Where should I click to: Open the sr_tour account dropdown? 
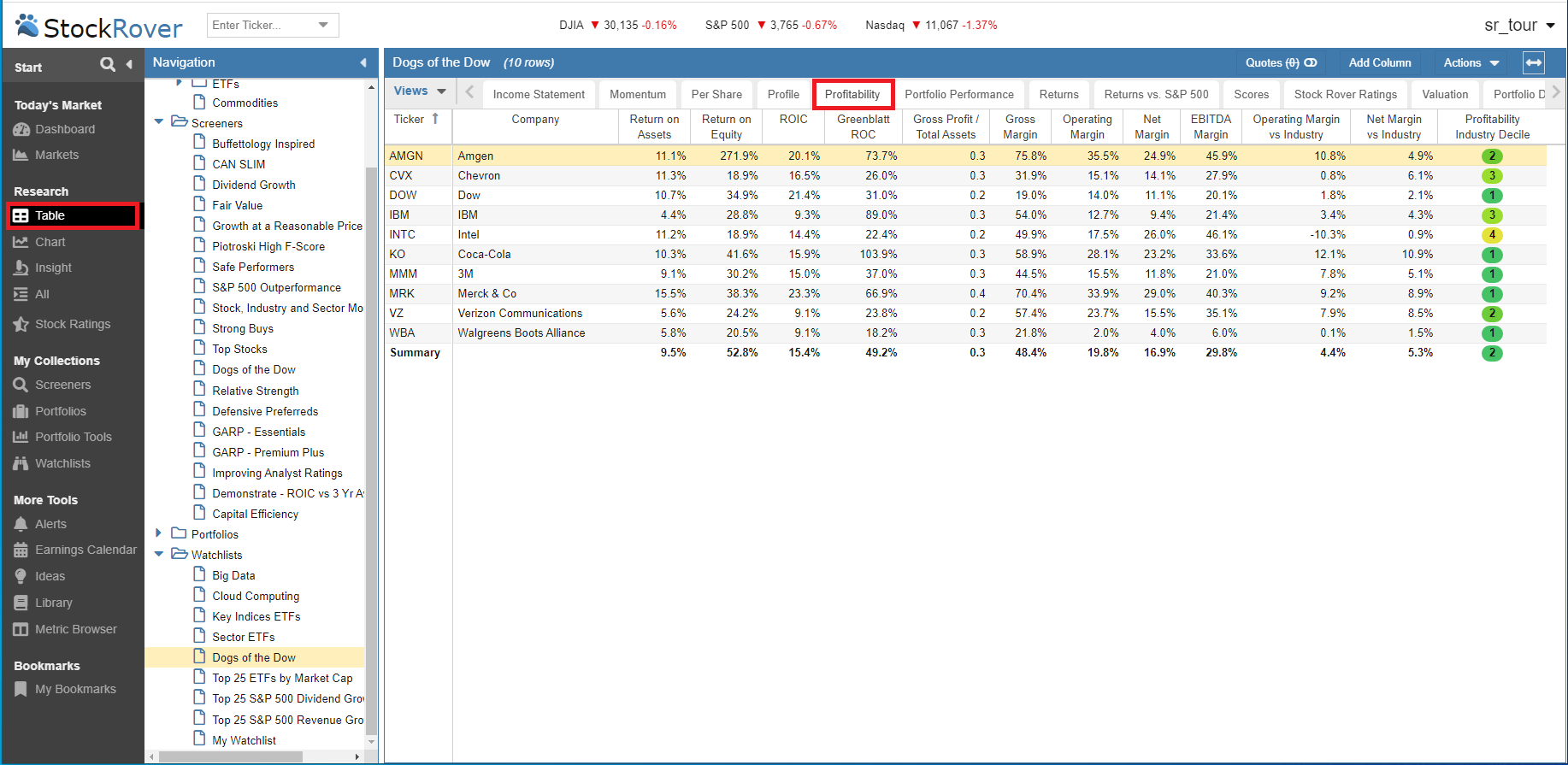click(x=1550, y=26)
